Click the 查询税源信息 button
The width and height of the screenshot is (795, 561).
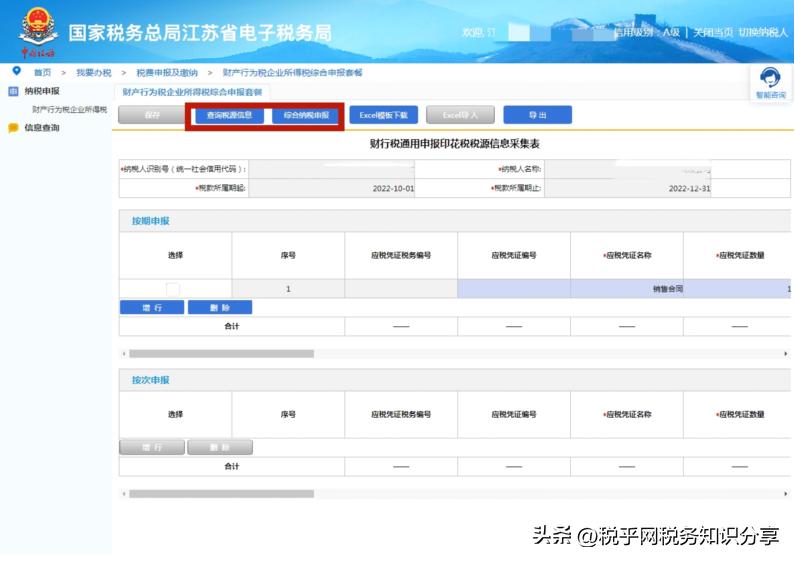[230, 115]
